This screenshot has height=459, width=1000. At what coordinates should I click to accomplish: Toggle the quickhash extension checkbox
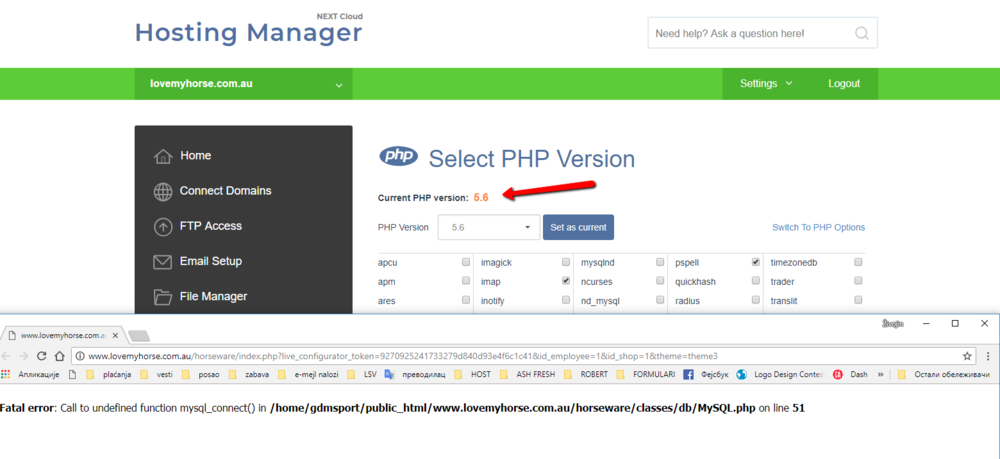pyautogui.click(x=756, y=281)
